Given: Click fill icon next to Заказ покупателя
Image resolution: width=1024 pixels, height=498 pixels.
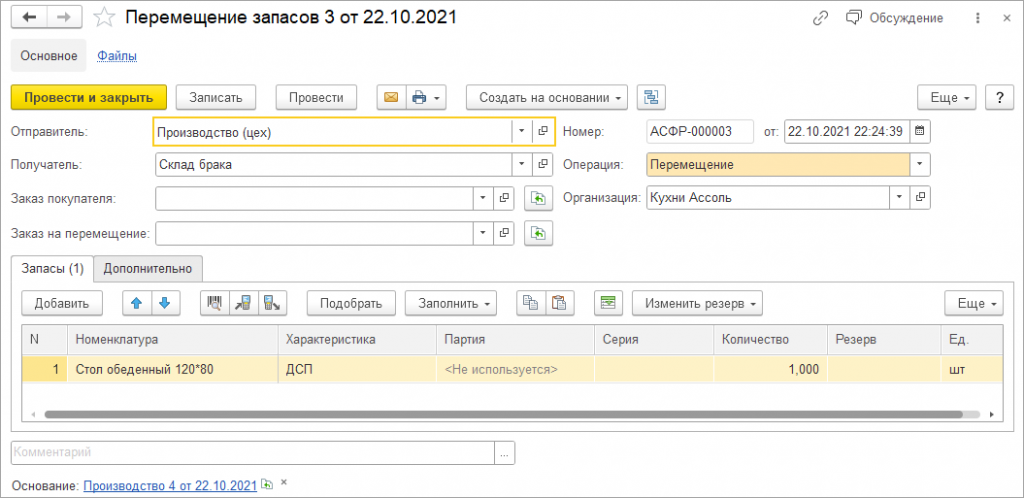Looking at the screenshot, I should (x=538, y=198).
